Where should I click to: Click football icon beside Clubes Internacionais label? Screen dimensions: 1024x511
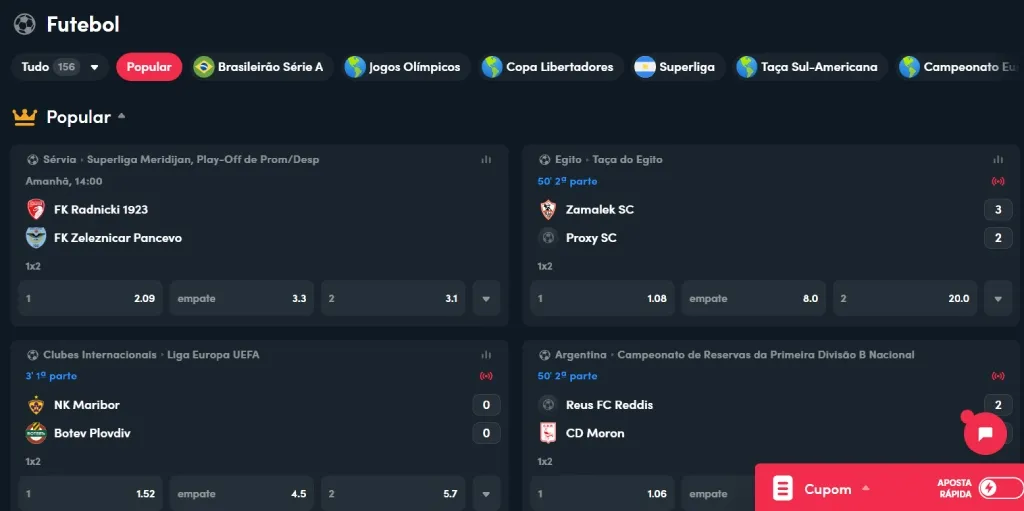[x=33, y=355]
